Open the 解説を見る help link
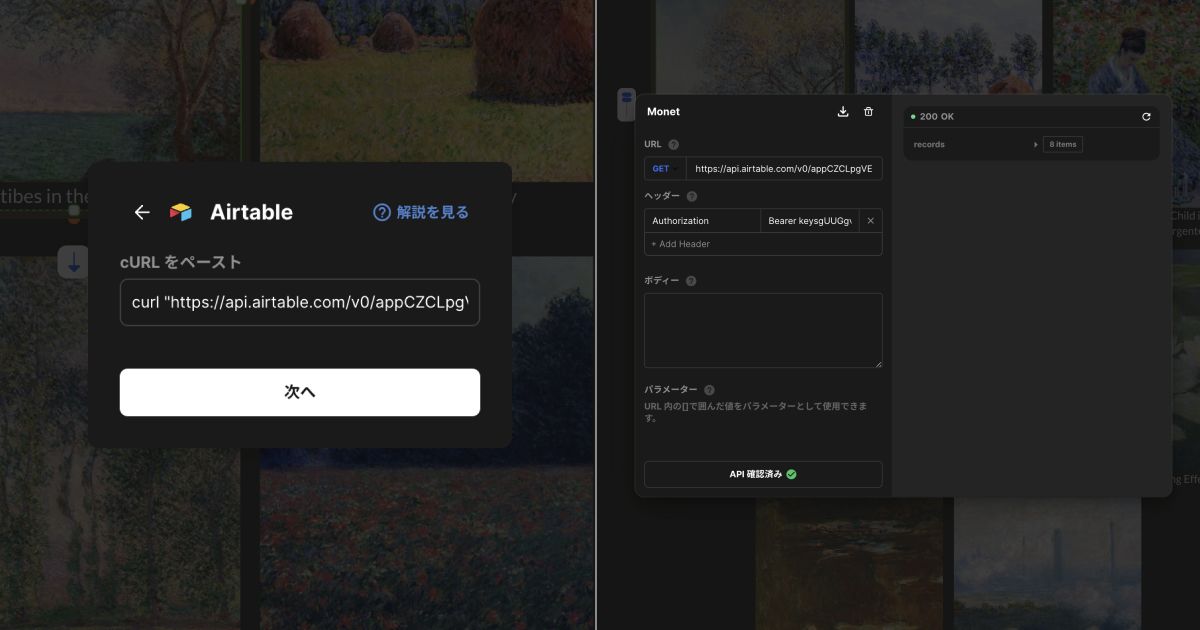Viewport: 1200px width, 630px height. pyautogui.click(x=421, y=212)
